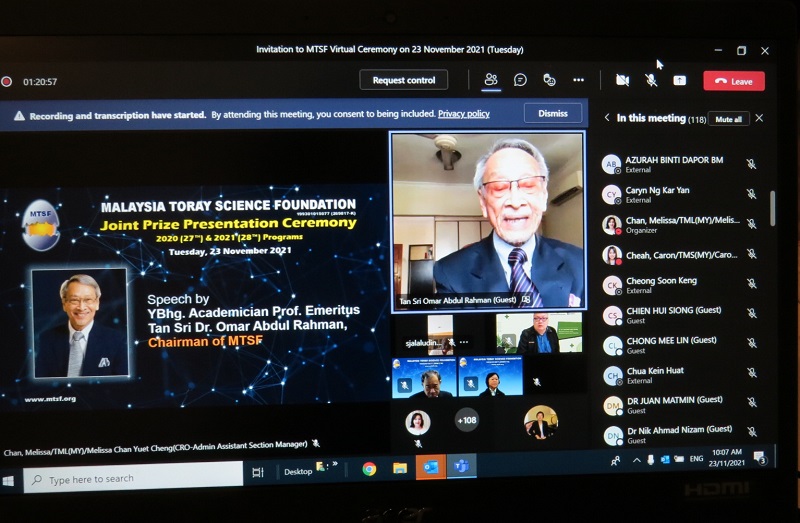Close the In this meeting panel
Image resolution: width=800 pixels, height=523 pixels.
click(x=759, y=118)
